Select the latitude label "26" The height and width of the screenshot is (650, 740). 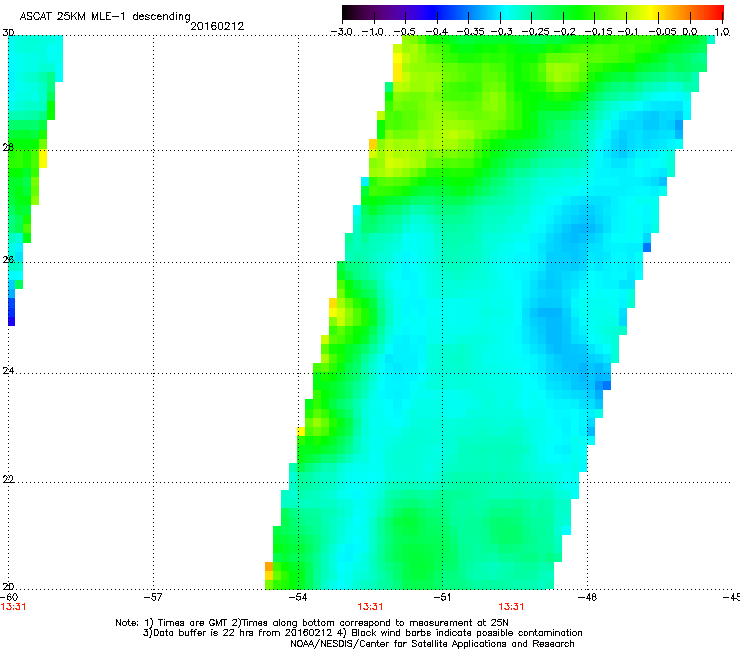8,260
